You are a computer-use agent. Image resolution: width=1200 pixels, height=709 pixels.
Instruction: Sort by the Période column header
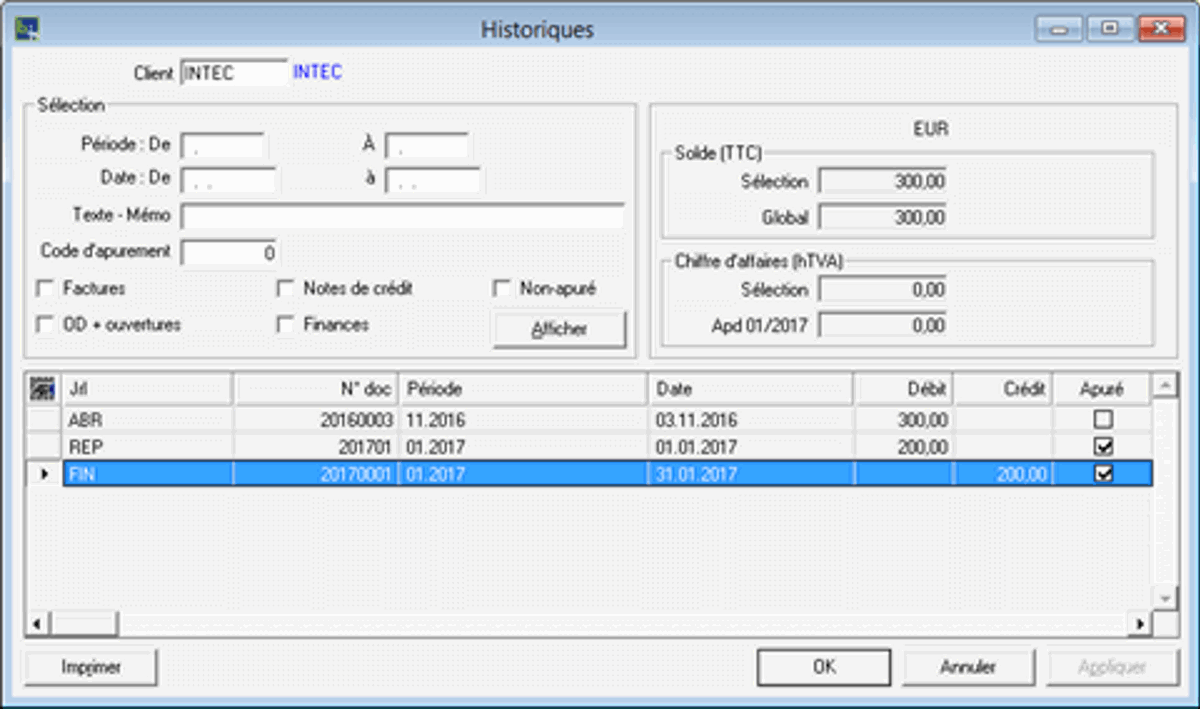click(524, 389)
